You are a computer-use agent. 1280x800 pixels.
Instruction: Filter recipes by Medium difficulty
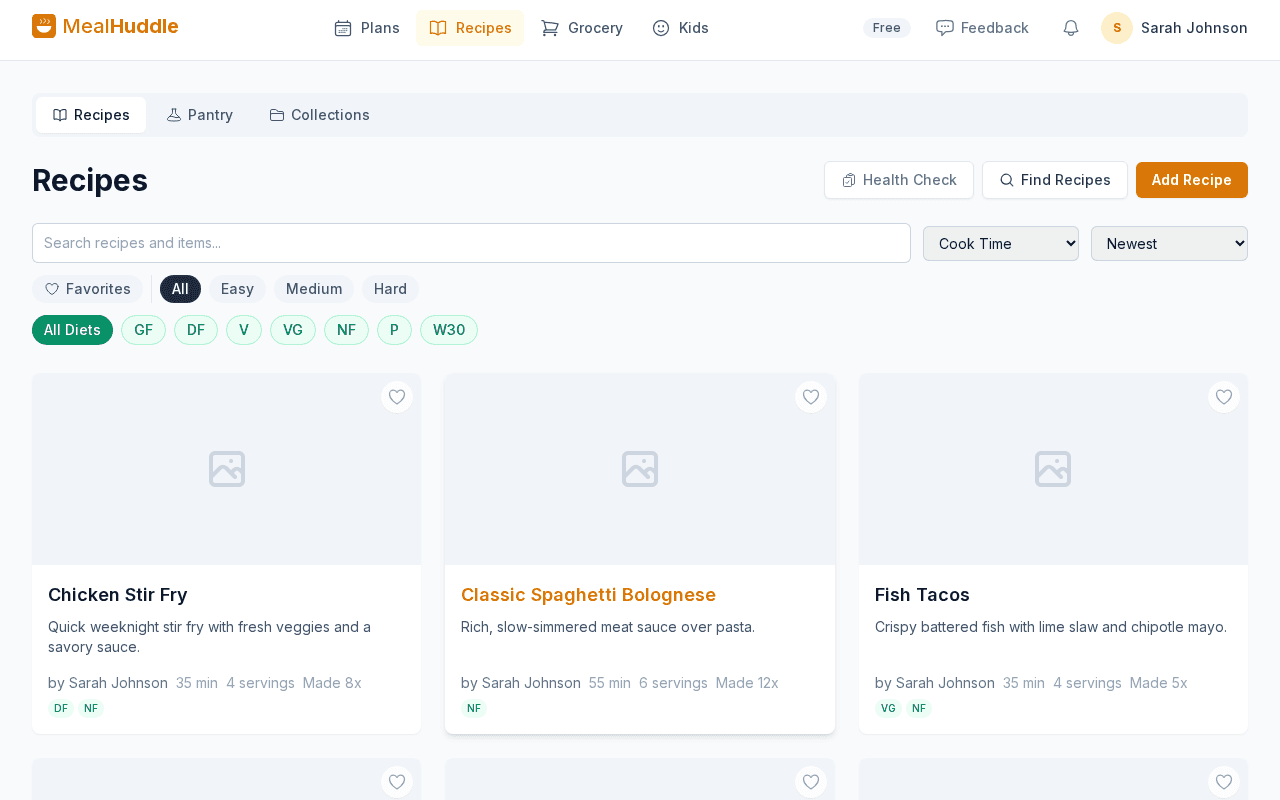coord(314,289)
